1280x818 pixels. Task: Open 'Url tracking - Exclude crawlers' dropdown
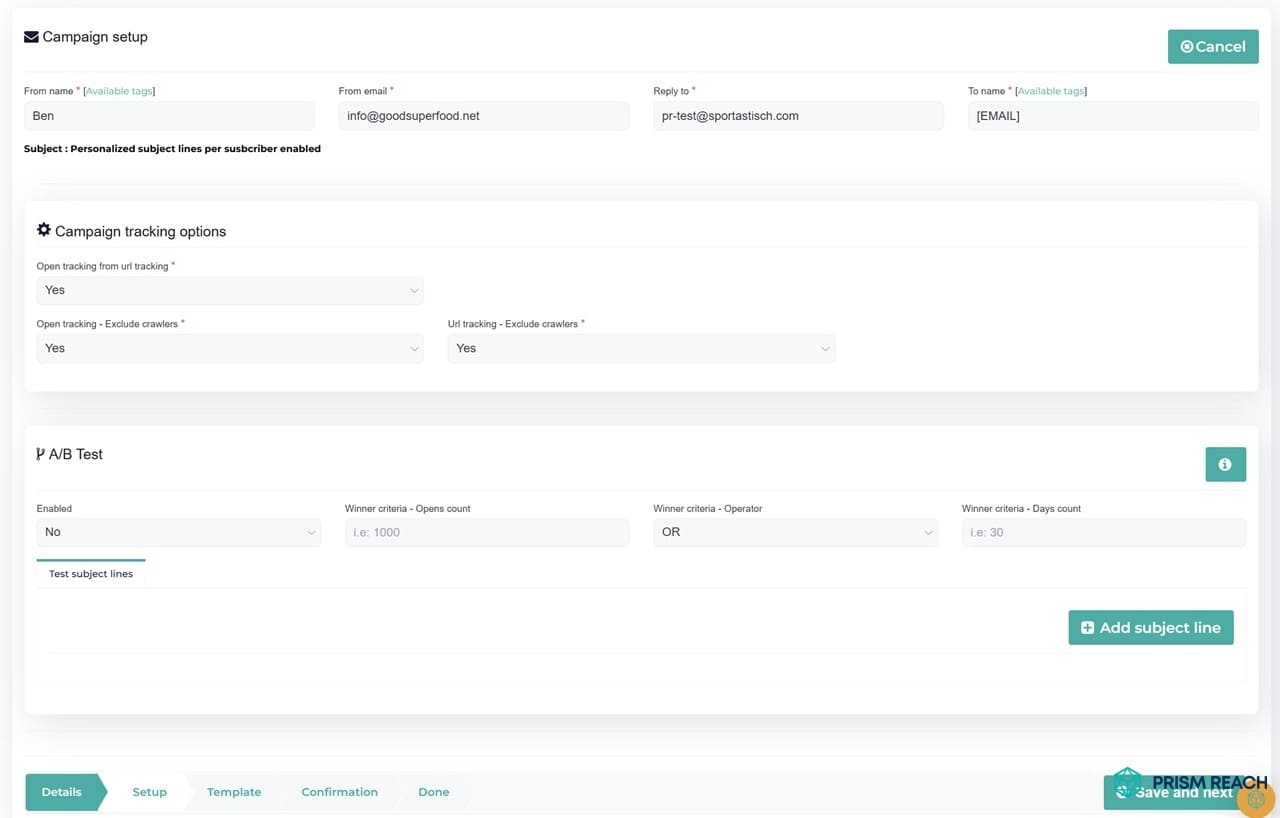pos(641,348)
